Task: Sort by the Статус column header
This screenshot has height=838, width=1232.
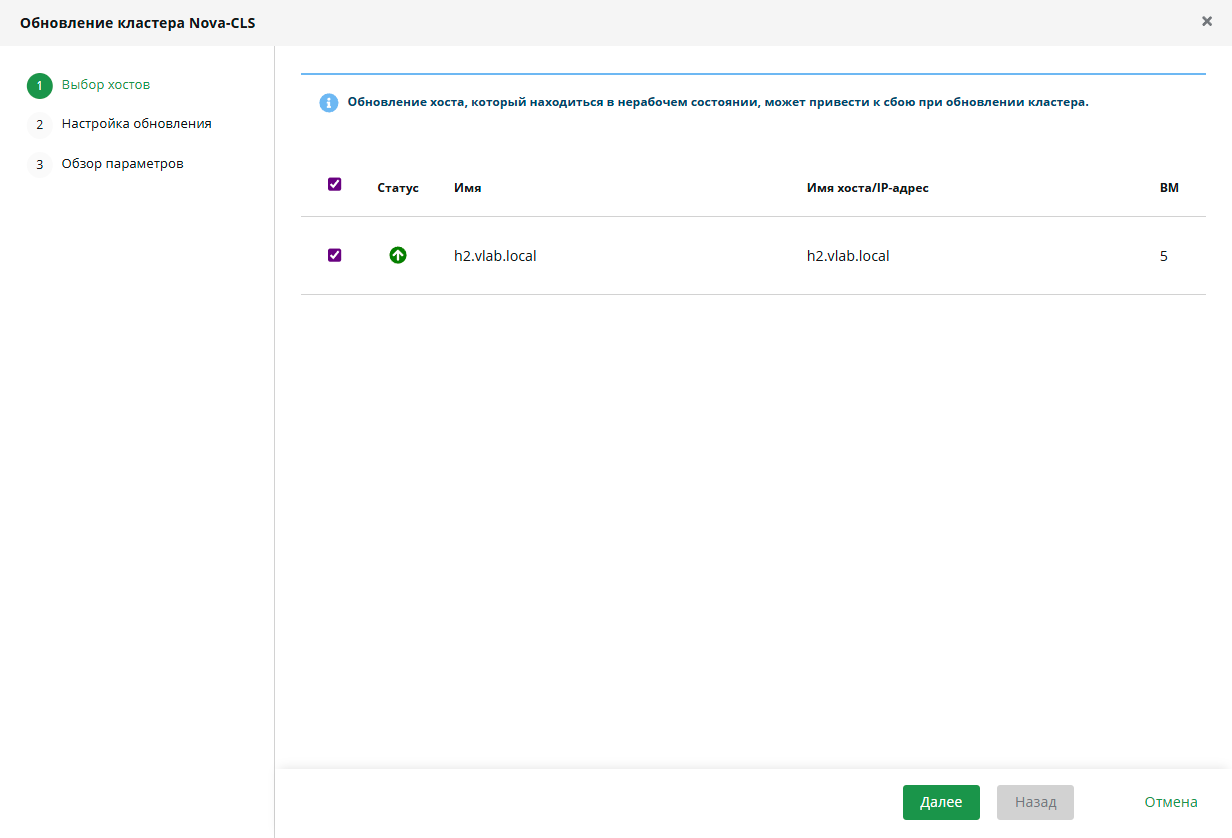Action: pos(398,188)
